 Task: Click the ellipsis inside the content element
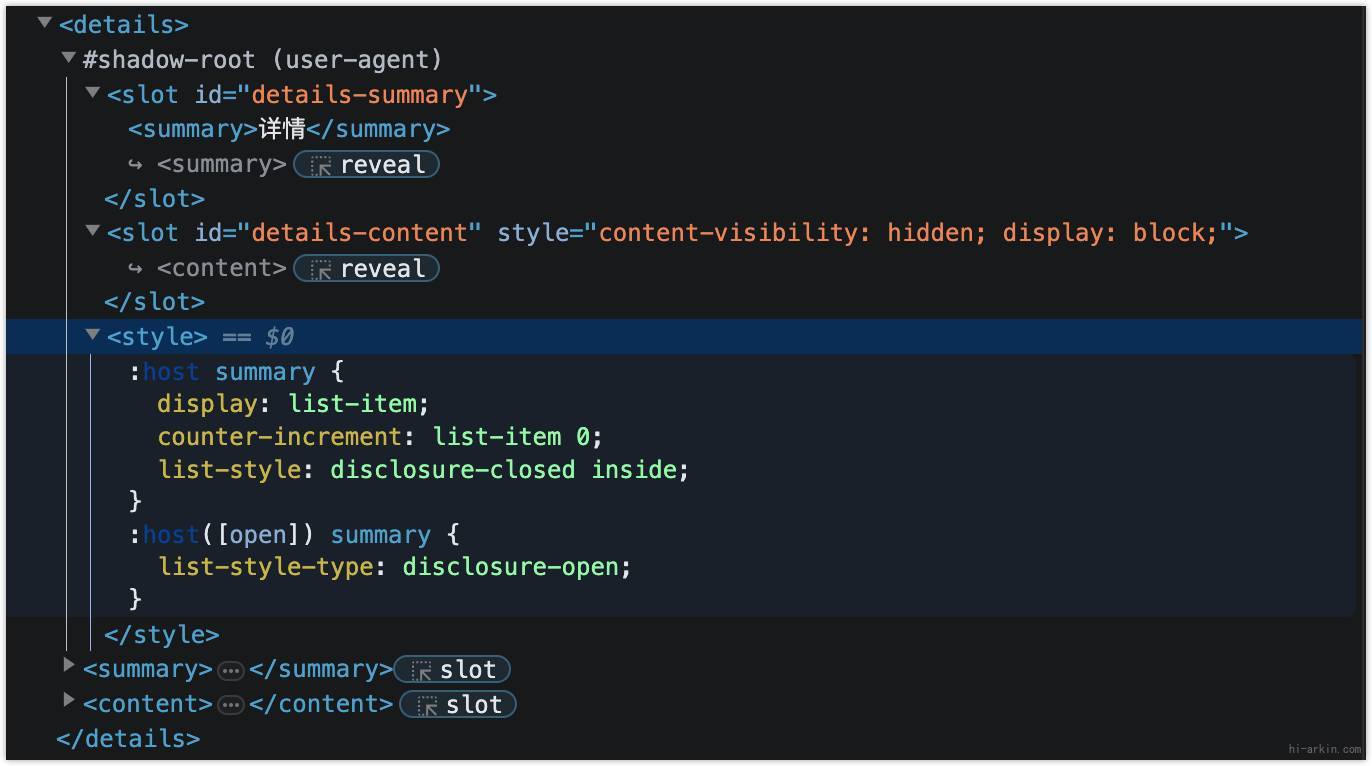click(x=231, y=705)
